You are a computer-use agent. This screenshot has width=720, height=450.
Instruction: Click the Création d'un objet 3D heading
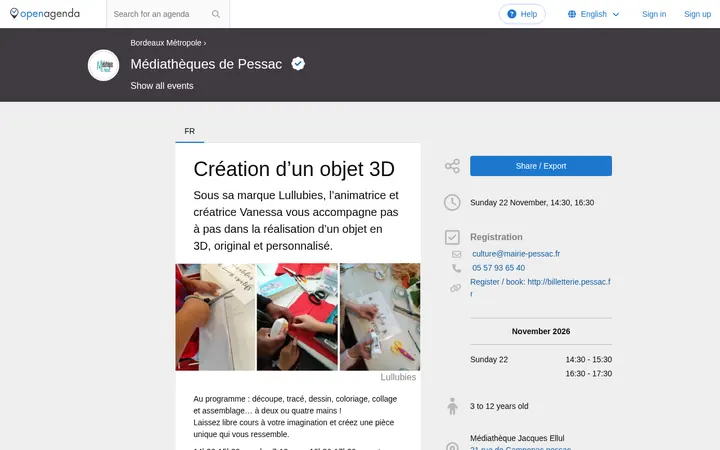point(294,169)
